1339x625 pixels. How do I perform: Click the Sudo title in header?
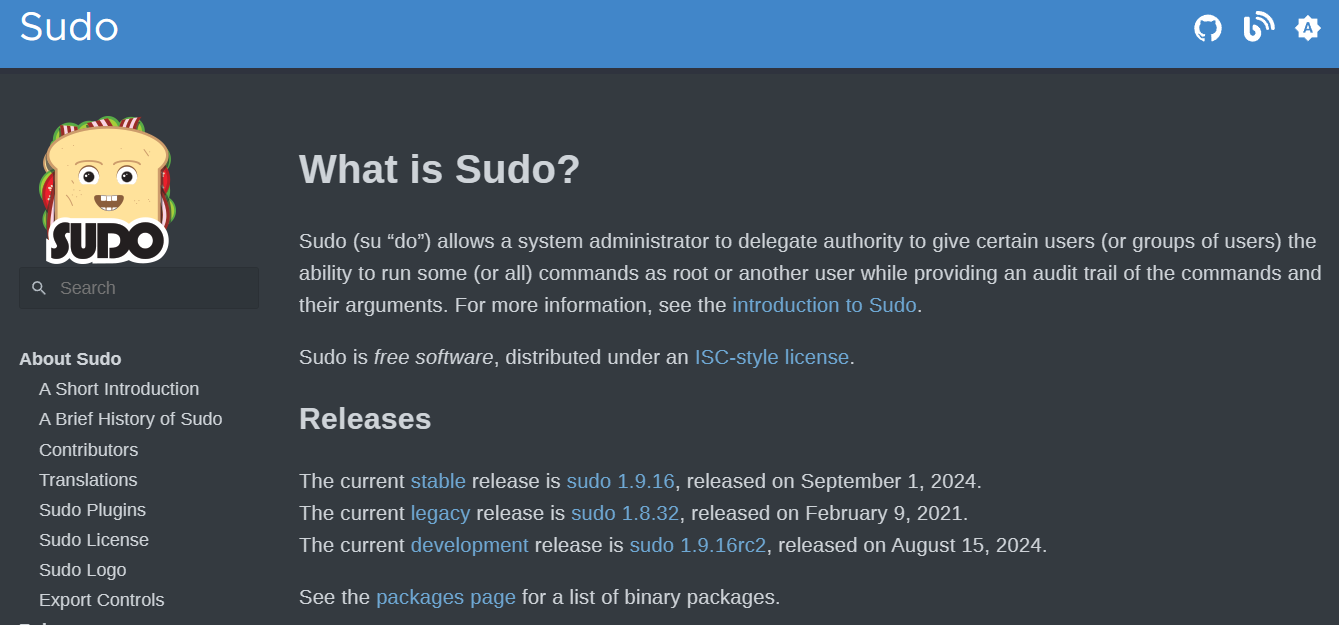click(x=69, y=27)
